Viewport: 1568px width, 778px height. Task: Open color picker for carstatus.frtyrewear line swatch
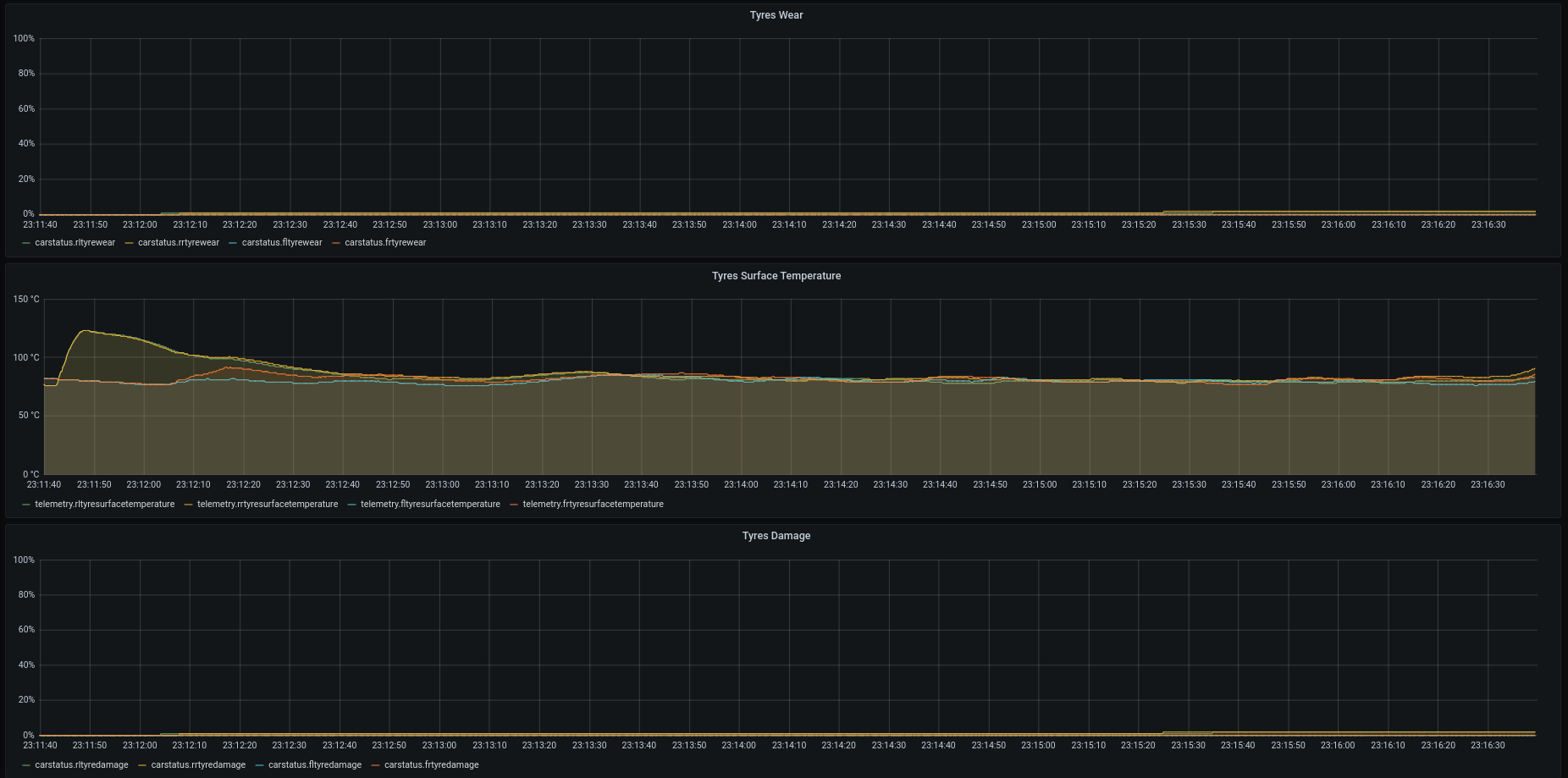pyautogui.click(x=336, y=243)
